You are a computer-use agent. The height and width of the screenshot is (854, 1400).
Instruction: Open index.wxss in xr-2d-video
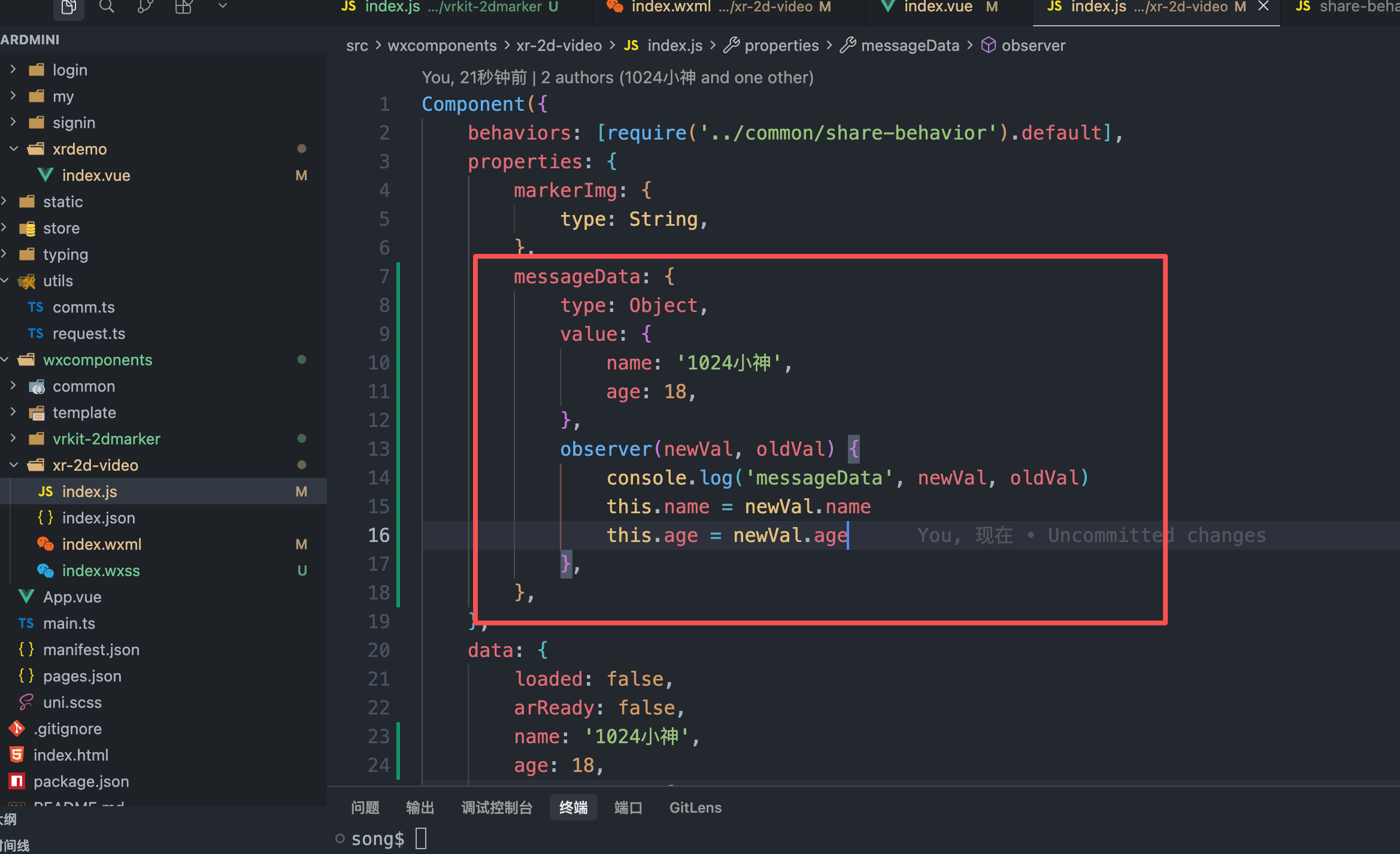click(x=101, y=571)
